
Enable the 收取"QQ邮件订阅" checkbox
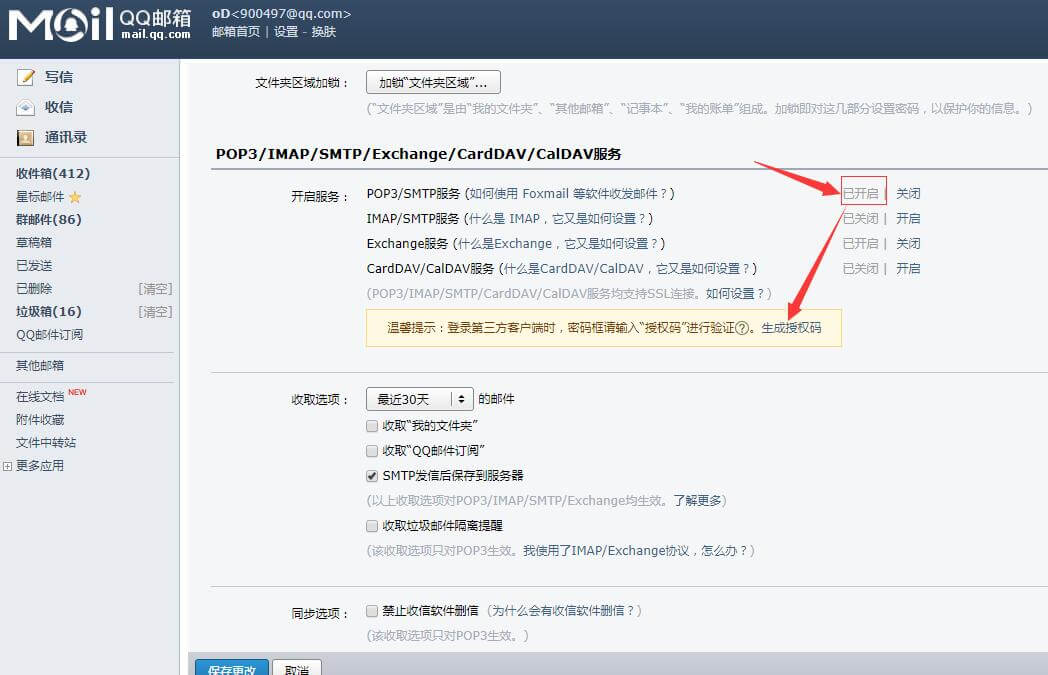pos(373,451)
